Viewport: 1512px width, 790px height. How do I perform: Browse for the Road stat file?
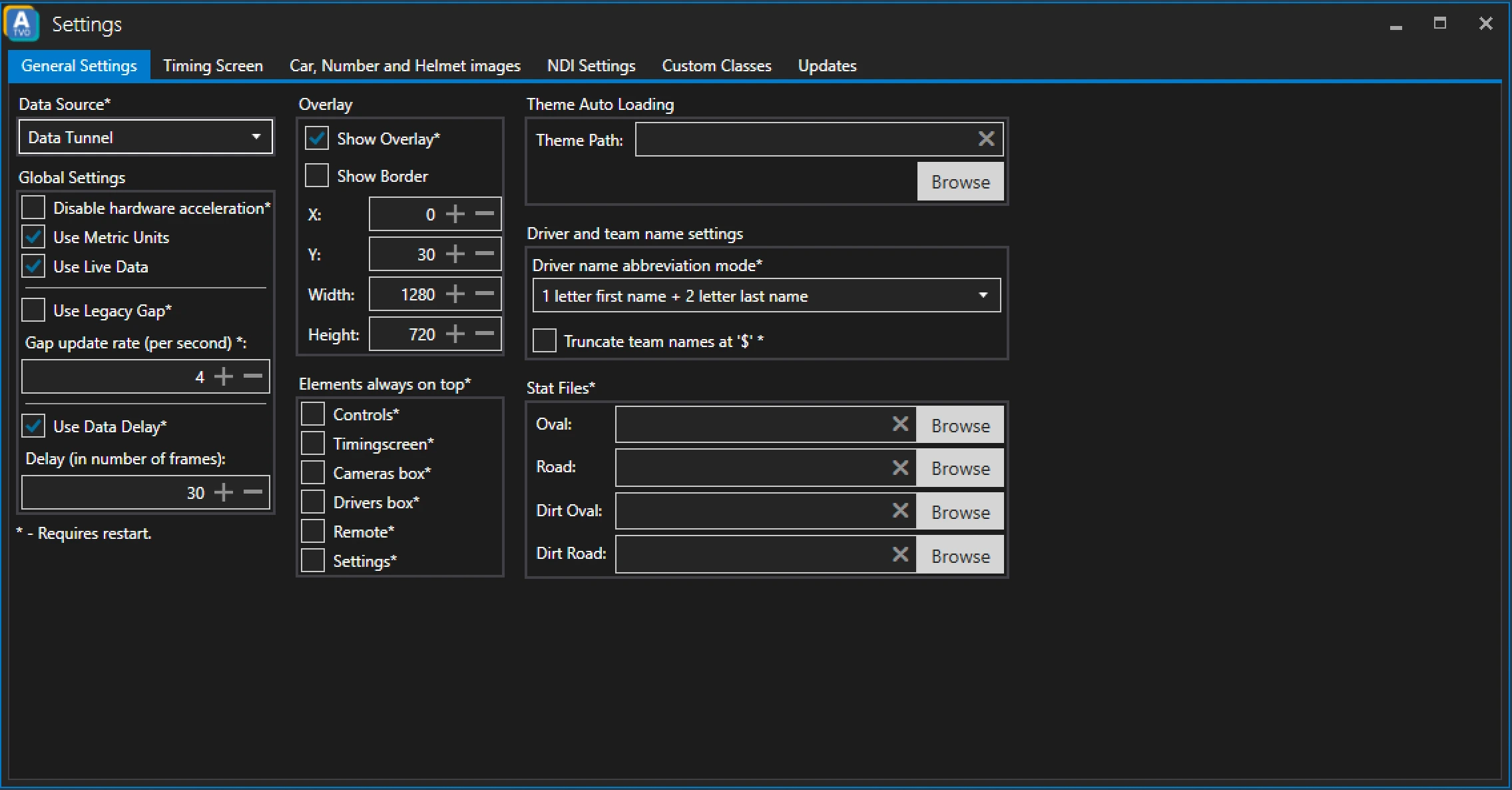(960, 468)
